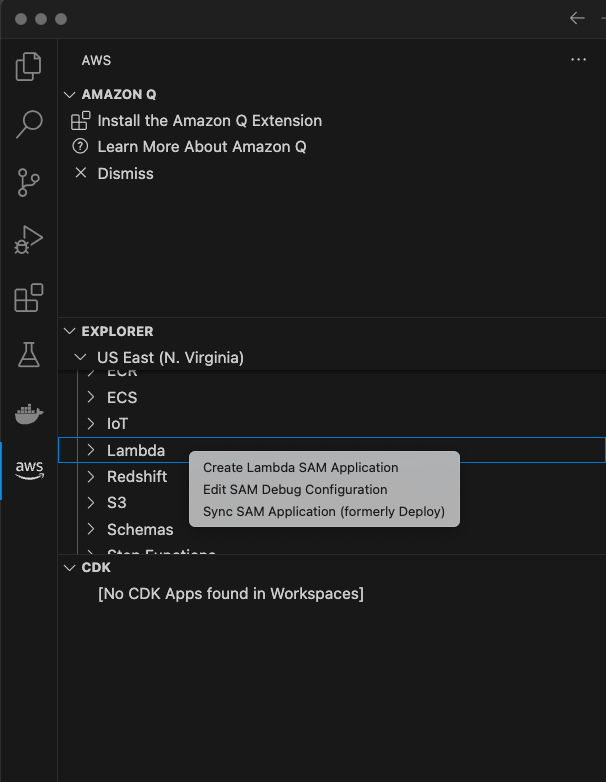This screenshot has width=606, height=782.
Task: Open the Extensions view in the activity bar
Action: [x=28, y=298]
